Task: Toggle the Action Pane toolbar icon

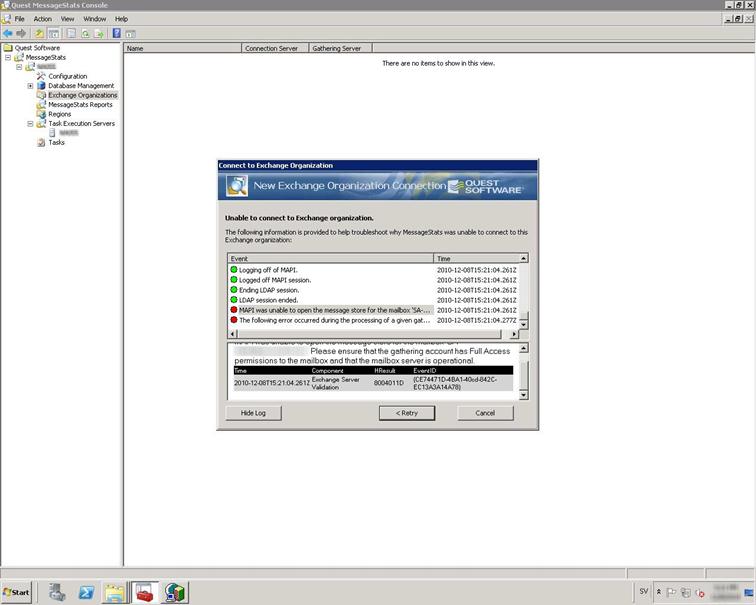Action: (x=130, y=34)
